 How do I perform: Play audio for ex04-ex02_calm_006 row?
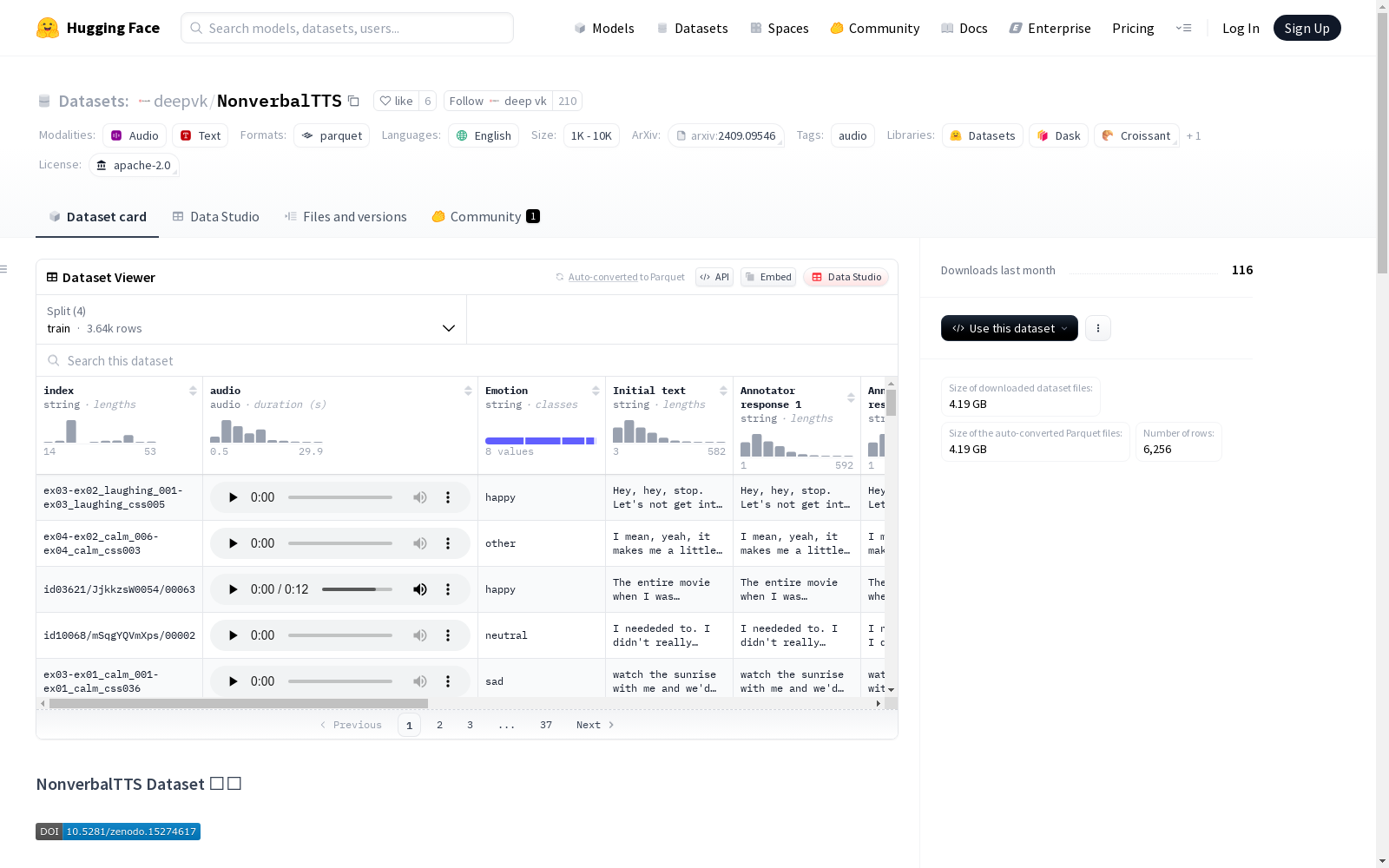point(233,543)
